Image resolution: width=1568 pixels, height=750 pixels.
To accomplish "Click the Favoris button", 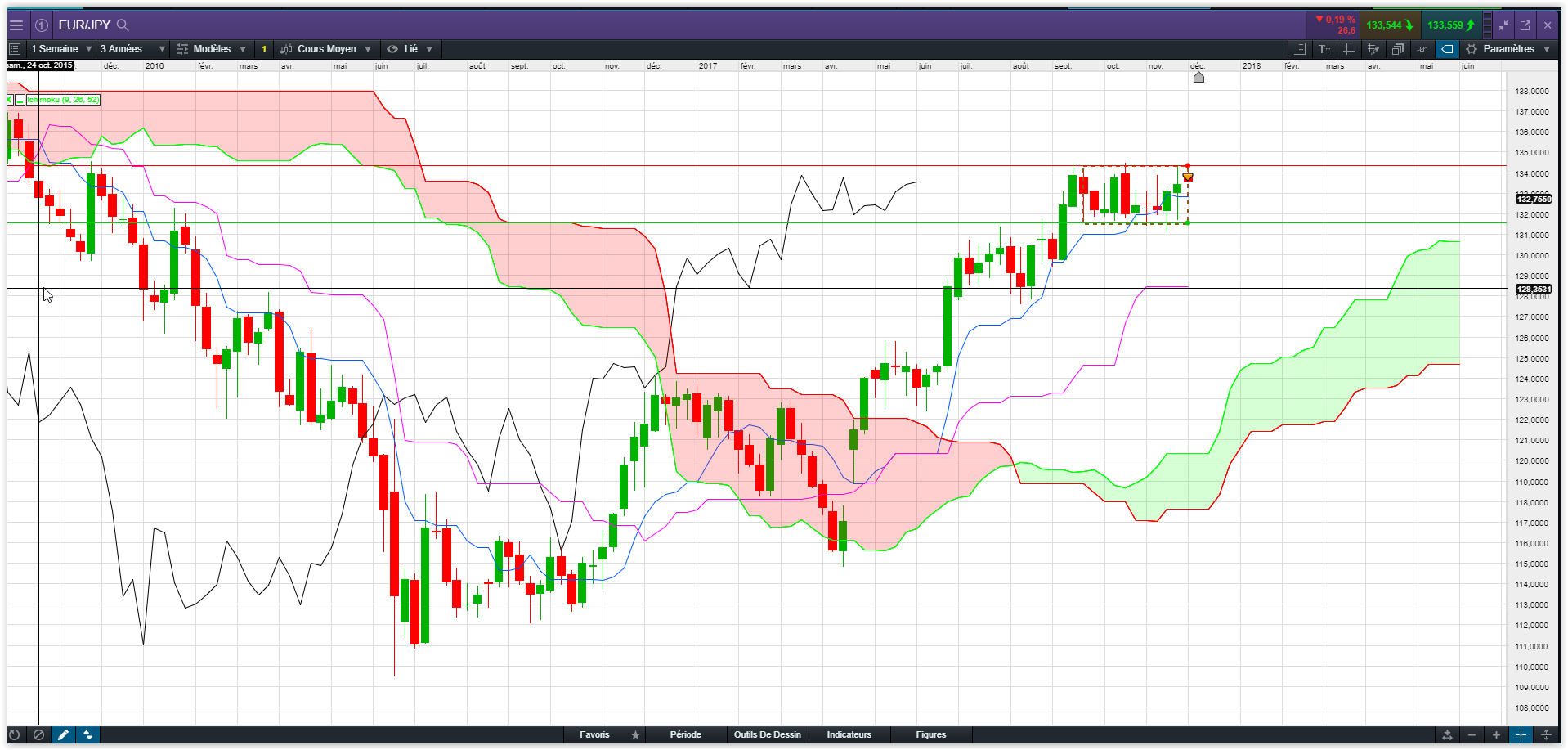I will (x=594, y=734).
